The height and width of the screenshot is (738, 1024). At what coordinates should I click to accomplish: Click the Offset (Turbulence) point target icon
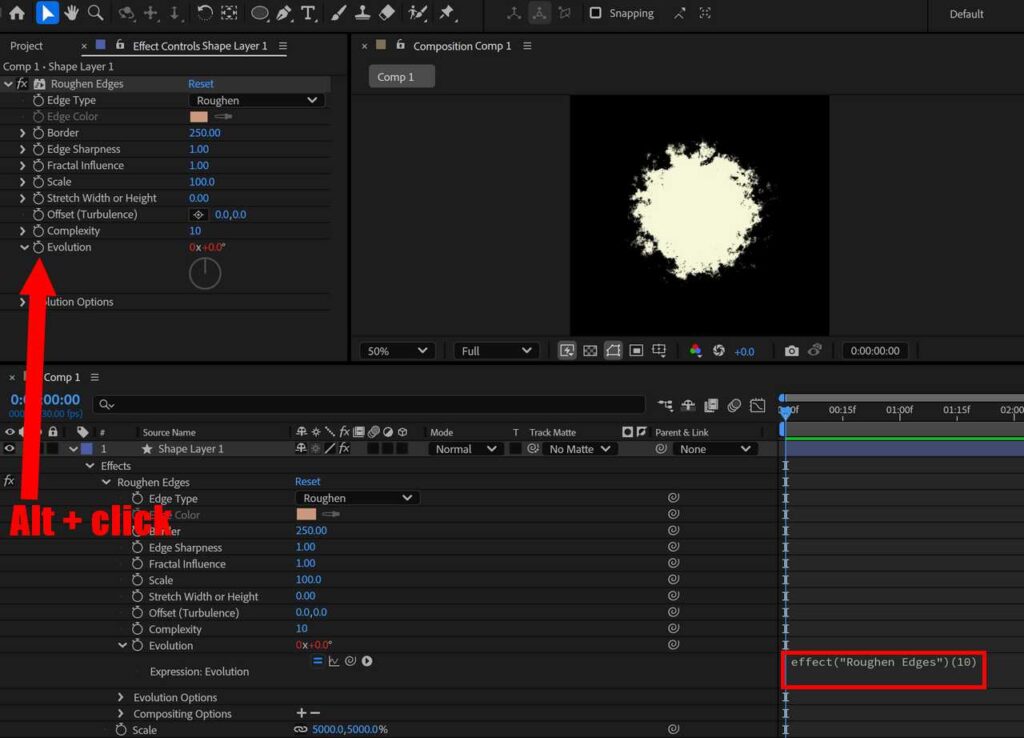pos(198,214)
